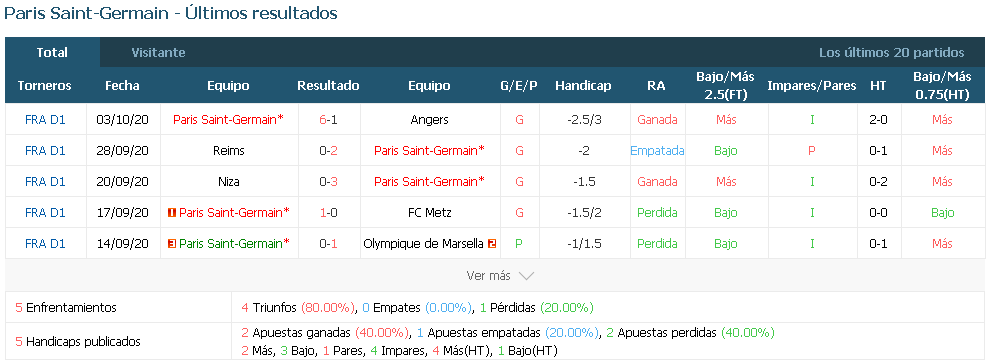Open the FC Metz team link
The width and height of the screenshot is (992, 362).
click(430, 213)
